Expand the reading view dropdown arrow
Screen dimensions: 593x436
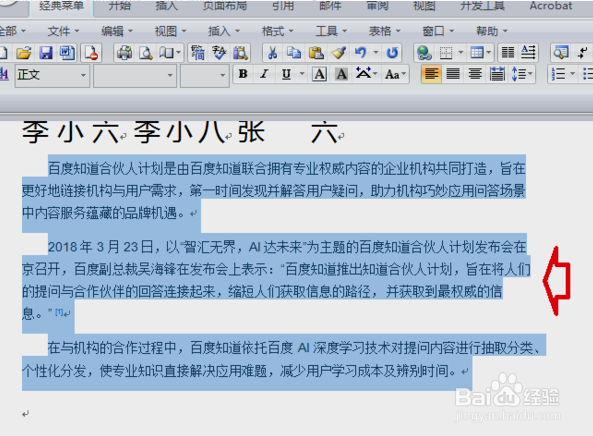tap(179, 52)
